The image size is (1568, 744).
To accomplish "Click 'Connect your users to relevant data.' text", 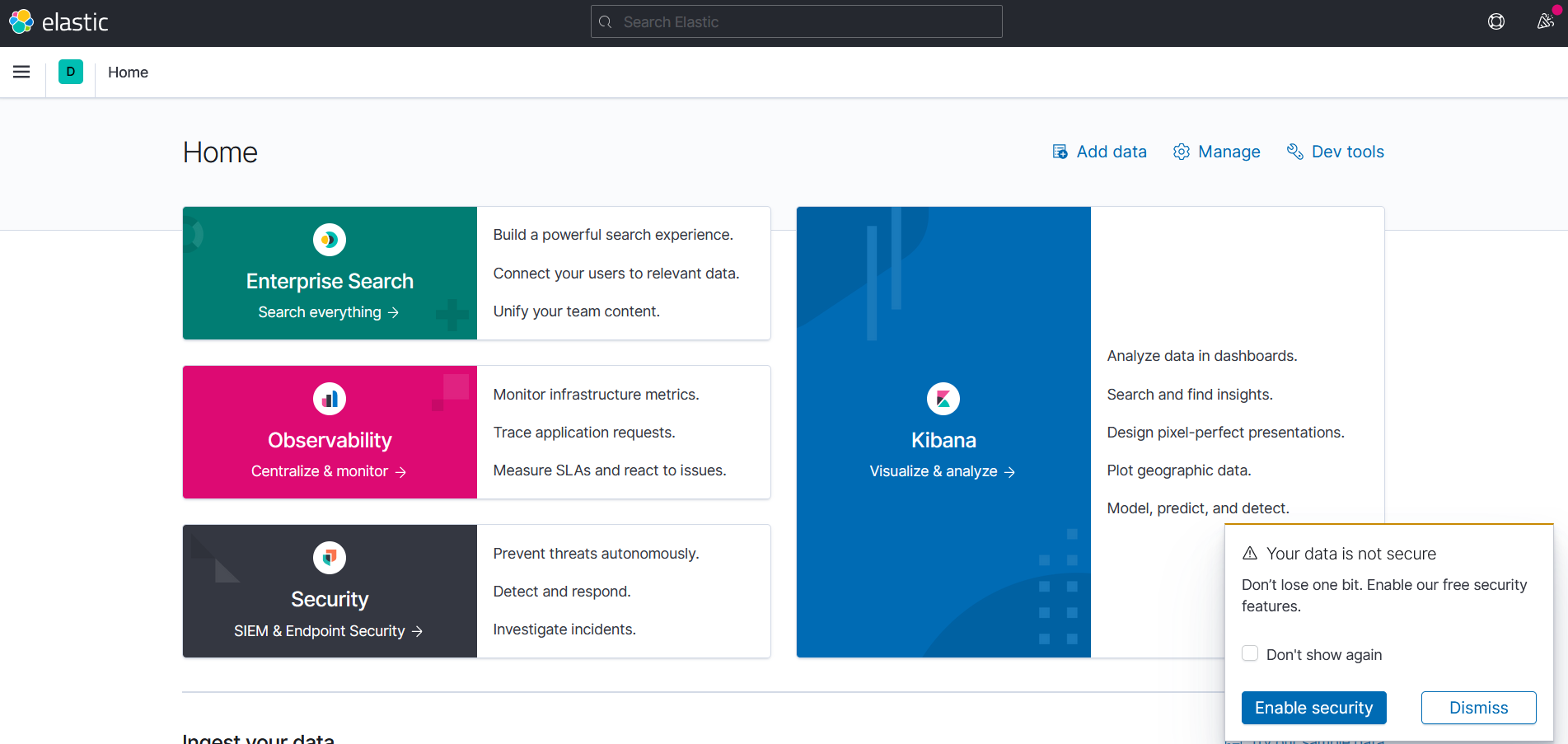I will coord(616,274).
